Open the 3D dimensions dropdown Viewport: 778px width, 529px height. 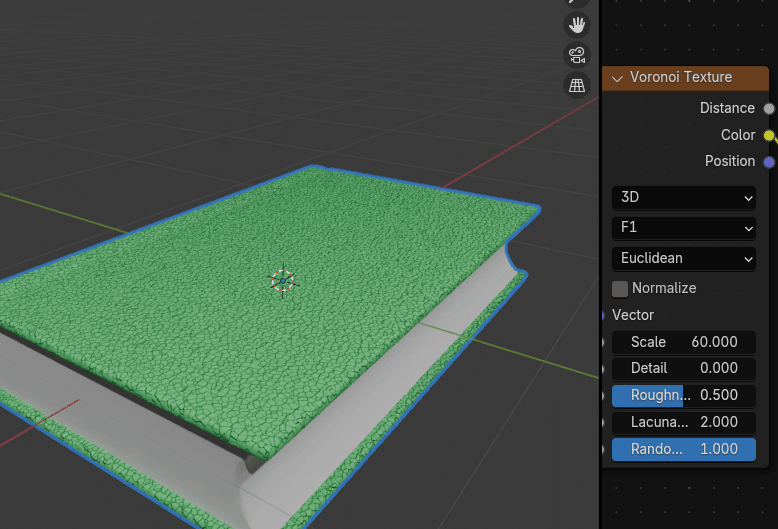coord(684,198)
